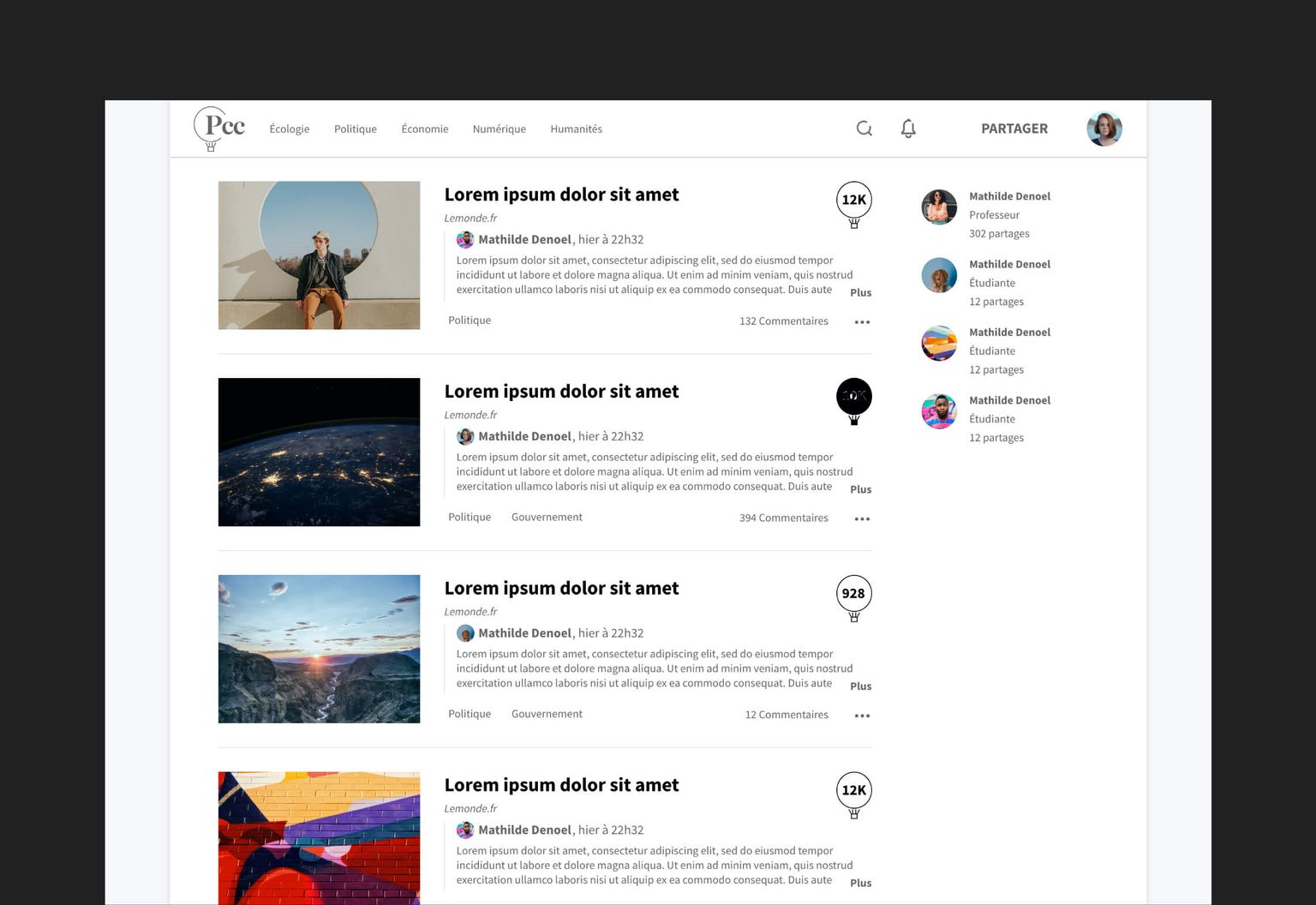
Task: Open search with the magnifier icon
Action: pyautogui.click(x=864, y=129)
